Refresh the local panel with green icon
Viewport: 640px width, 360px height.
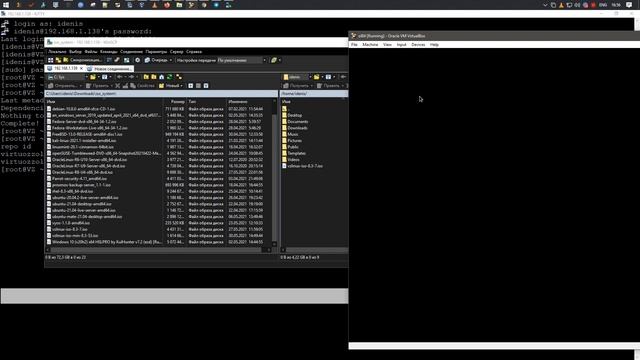pos(169,77)
